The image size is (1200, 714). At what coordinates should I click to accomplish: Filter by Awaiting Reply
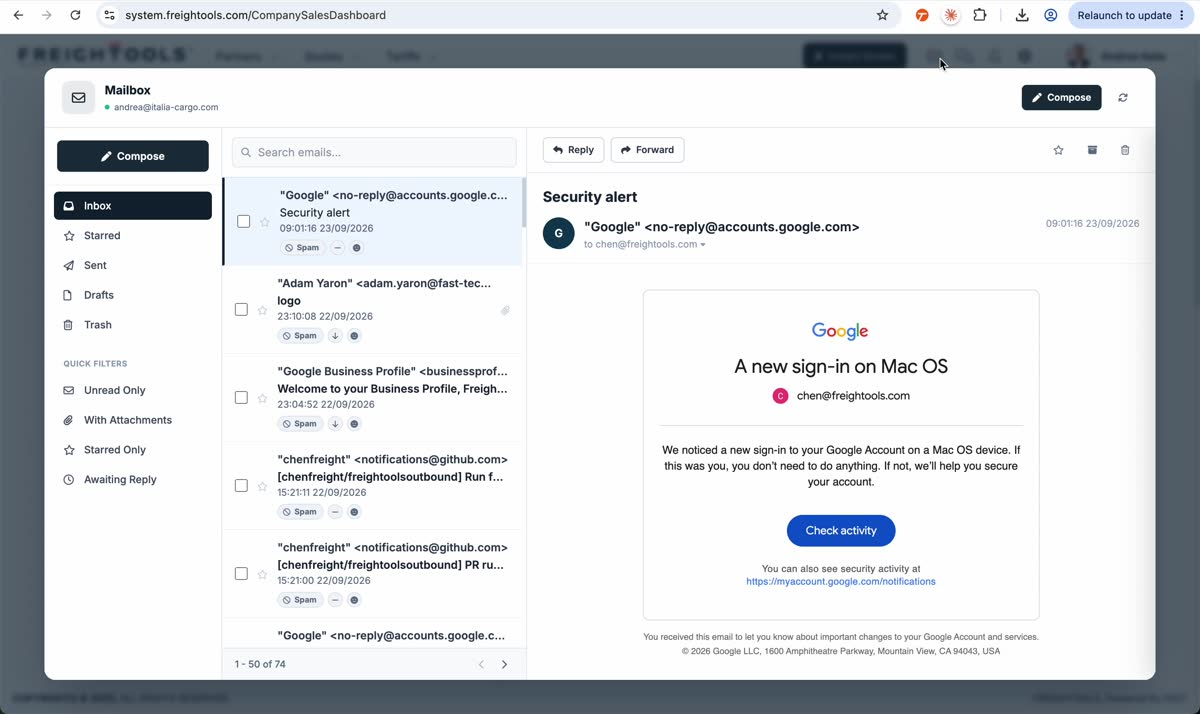(133, 480)
